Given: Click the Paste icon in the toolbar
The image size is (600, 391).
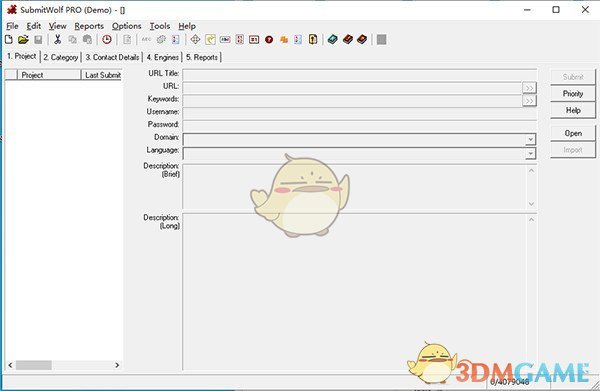Looking at the screenshot, I should (x=87, y=39).
